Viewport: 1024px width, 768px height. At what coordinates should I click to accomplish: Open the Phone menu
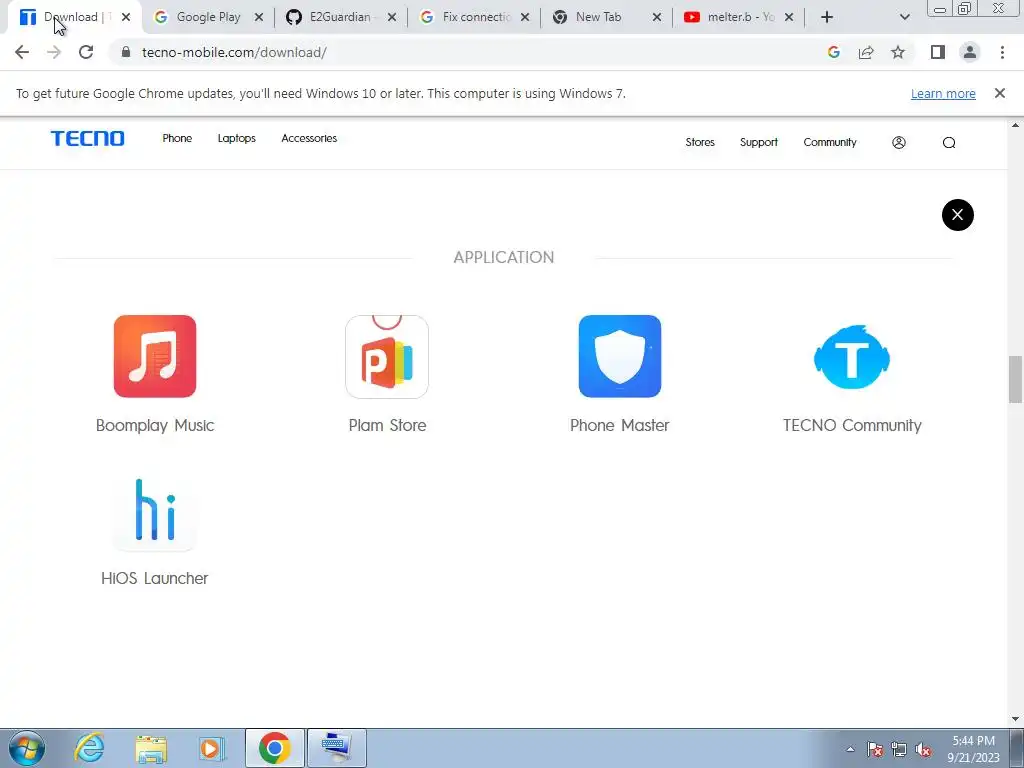177,138
